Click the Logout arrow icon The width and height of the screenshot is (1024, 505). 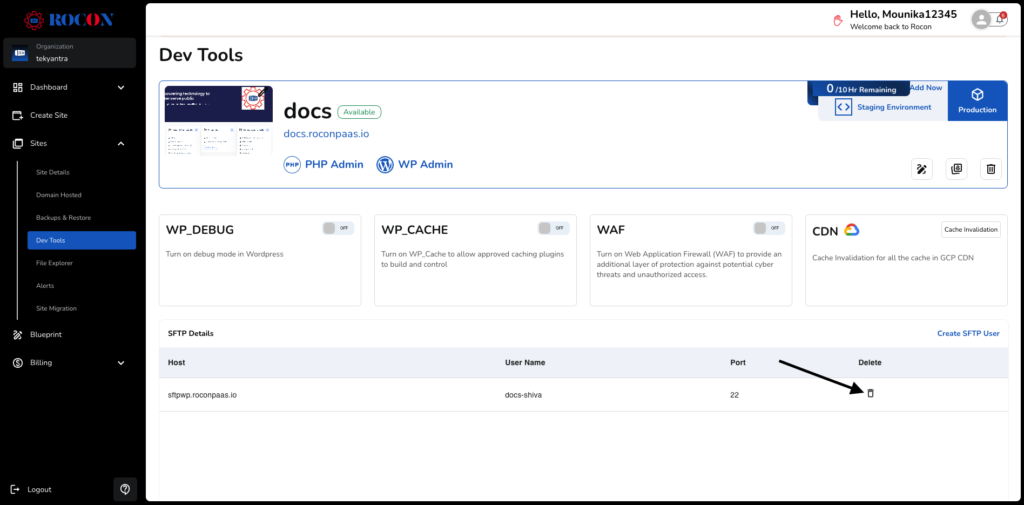click(x=16, y=489)
